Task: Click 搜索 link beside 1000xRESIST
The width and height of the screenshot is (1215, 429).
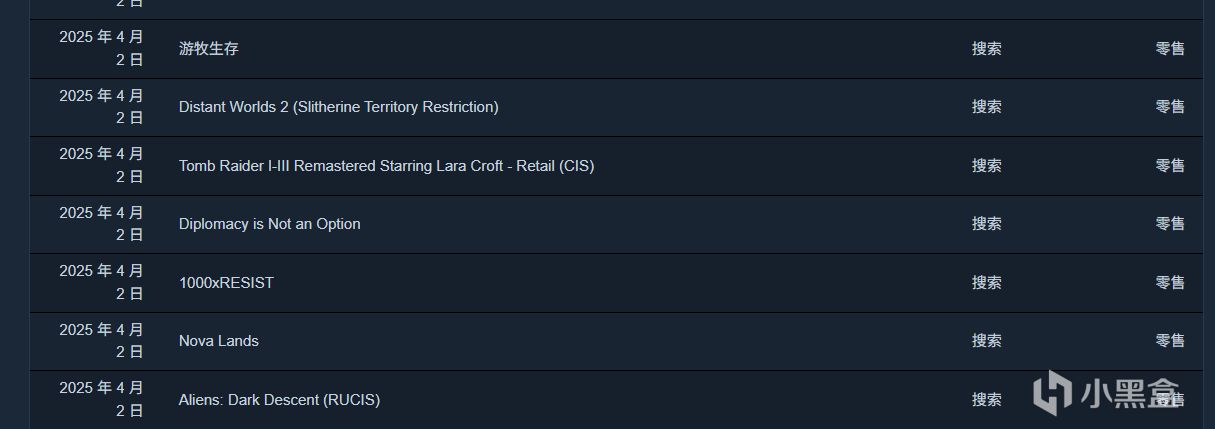Action: tap(986, 283)
